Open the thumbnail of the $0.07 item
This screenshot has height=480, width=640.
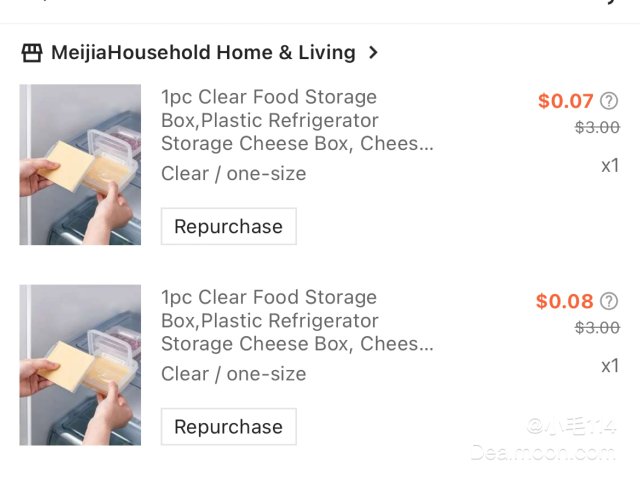tap(80, 165)
